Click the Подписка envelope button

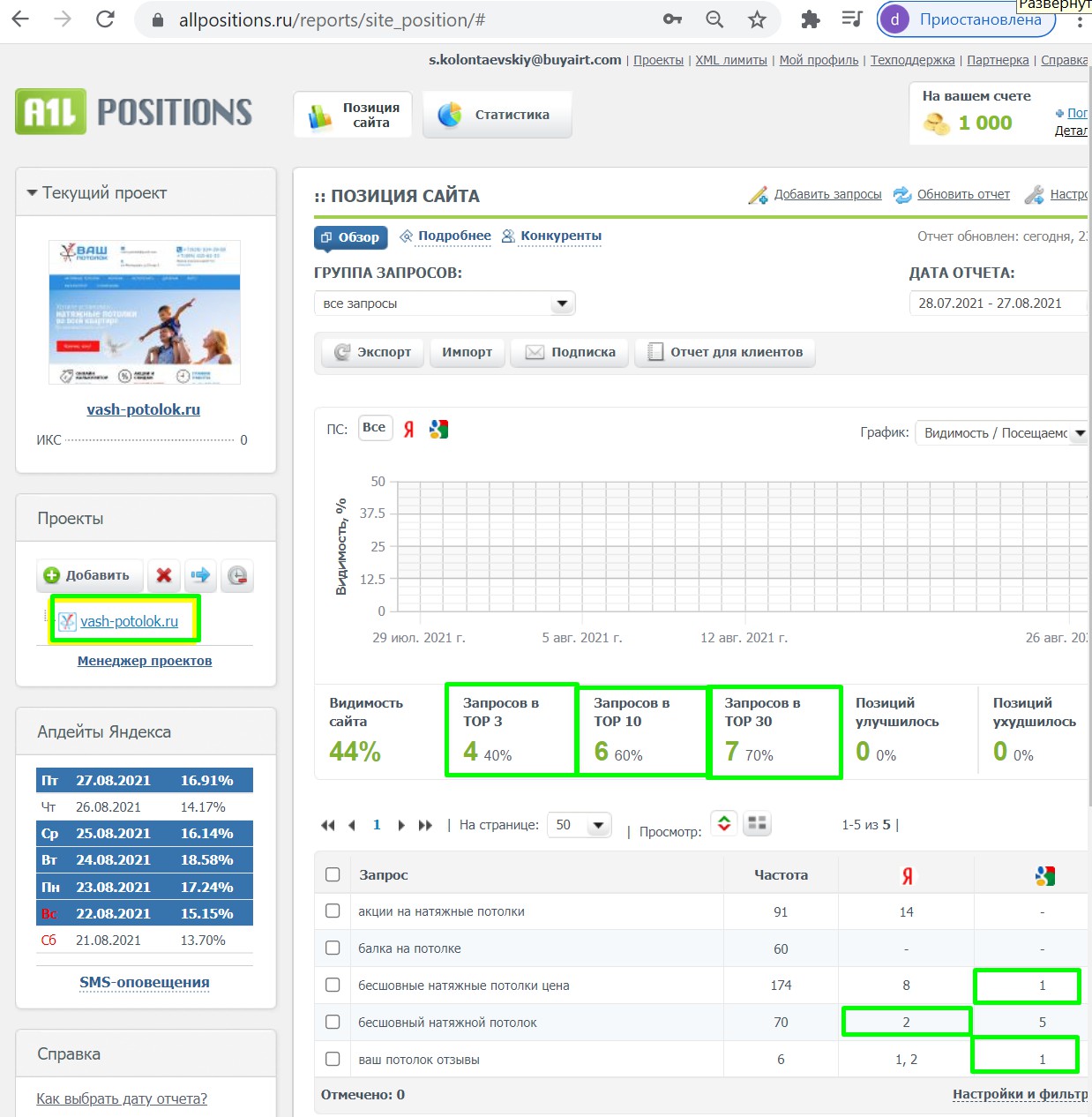(571, 352)
